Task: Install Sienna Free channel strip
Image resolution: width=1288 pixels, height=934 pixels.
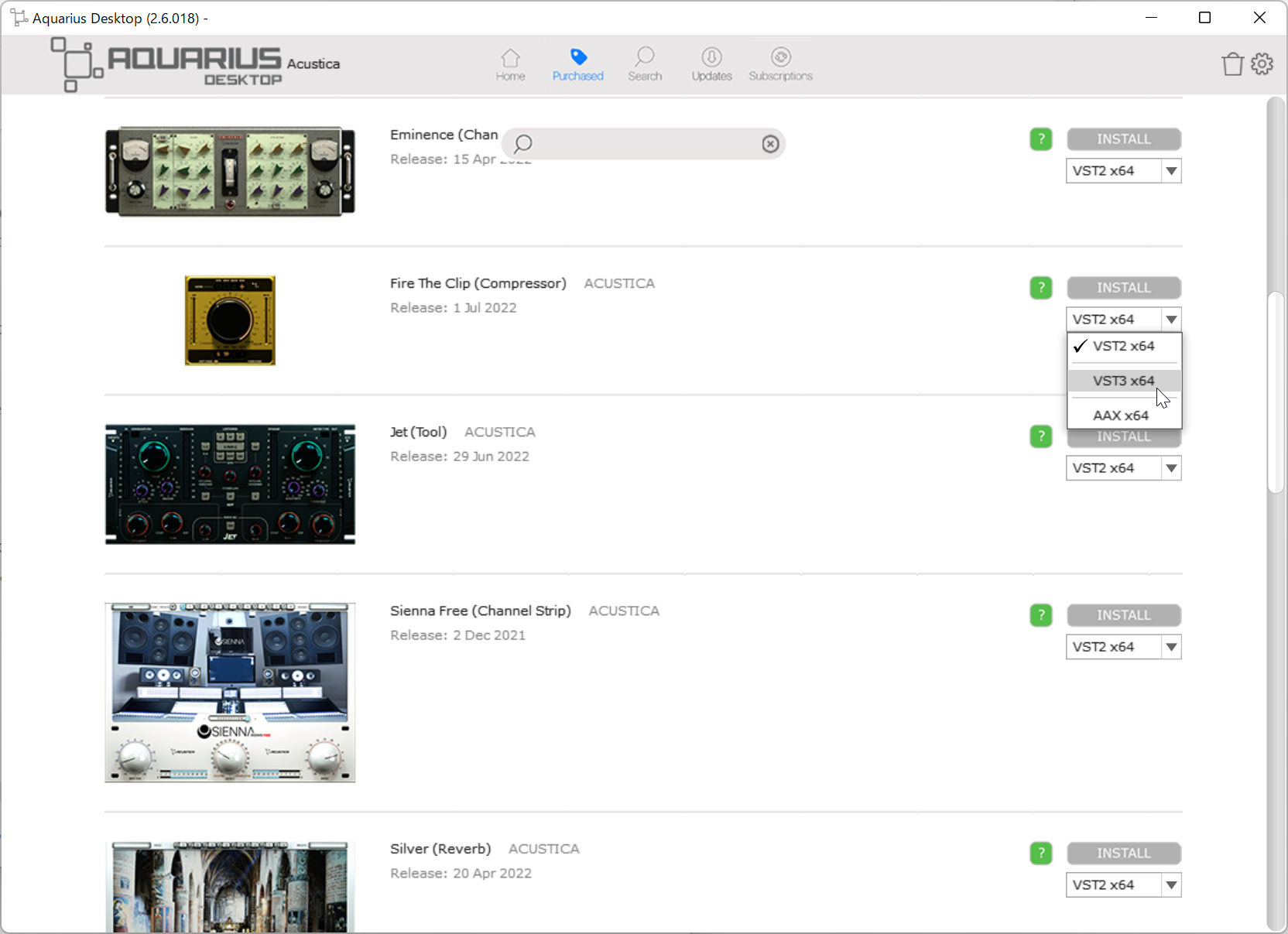Action: [x=1124, y=615]
